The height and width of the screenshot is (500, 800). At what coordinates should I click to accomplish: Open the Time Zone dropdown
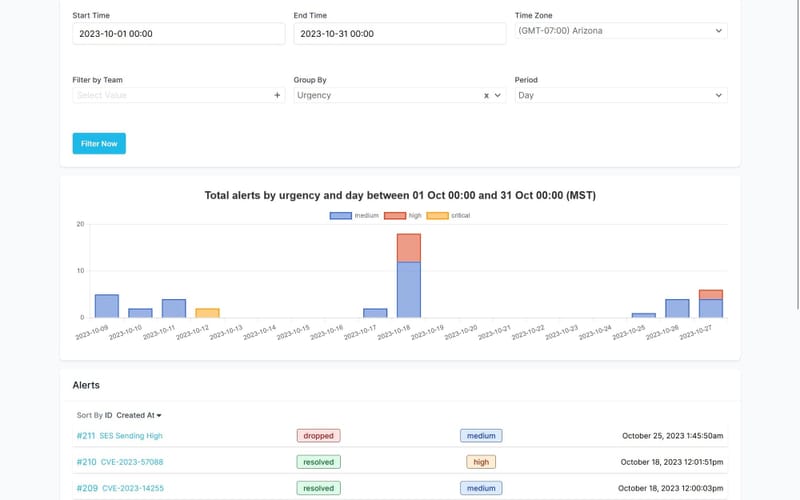click(620, 31)
